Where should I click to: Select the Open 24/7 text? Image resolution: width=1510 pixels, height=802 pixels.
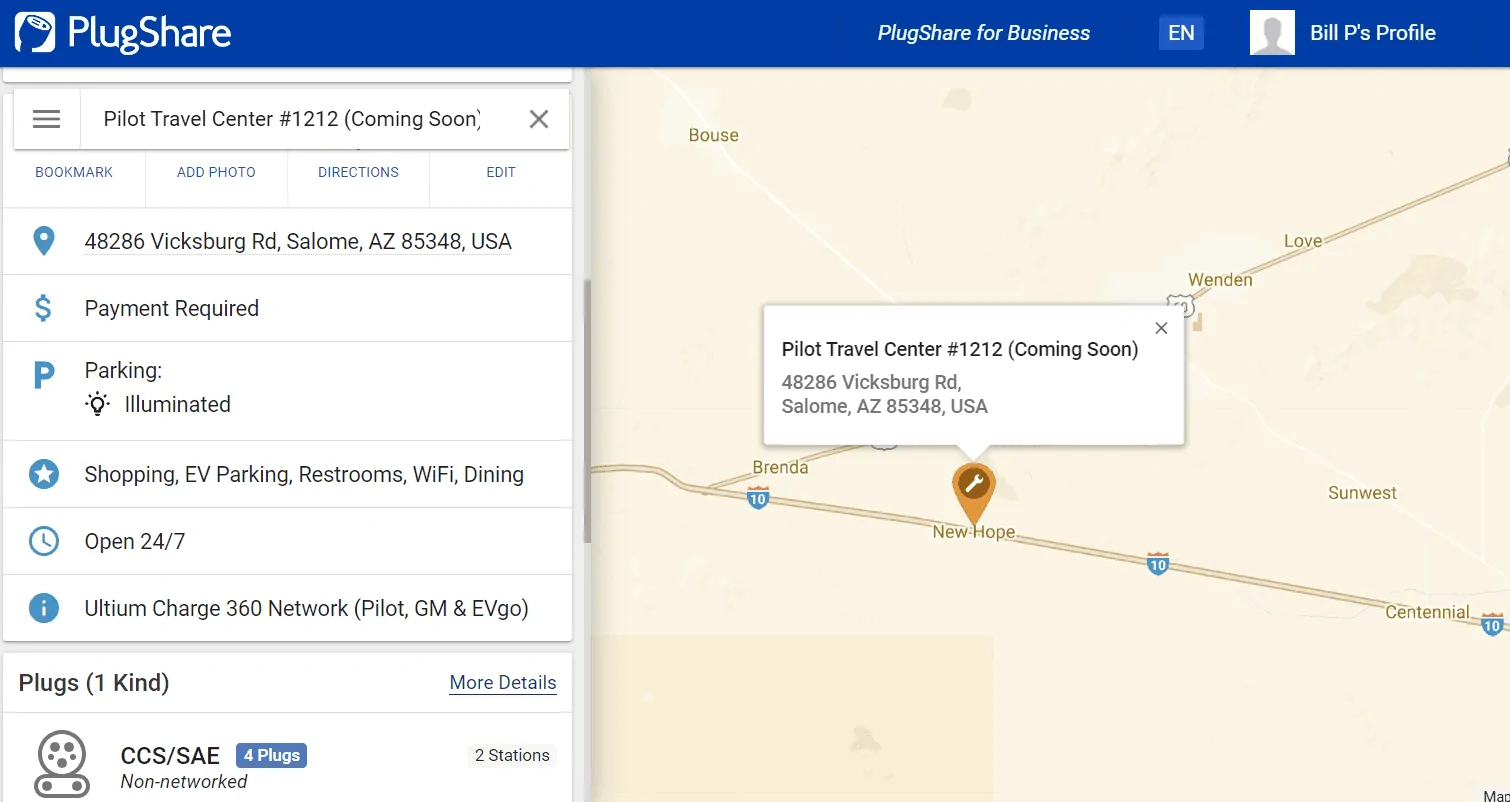click(135, 541)
